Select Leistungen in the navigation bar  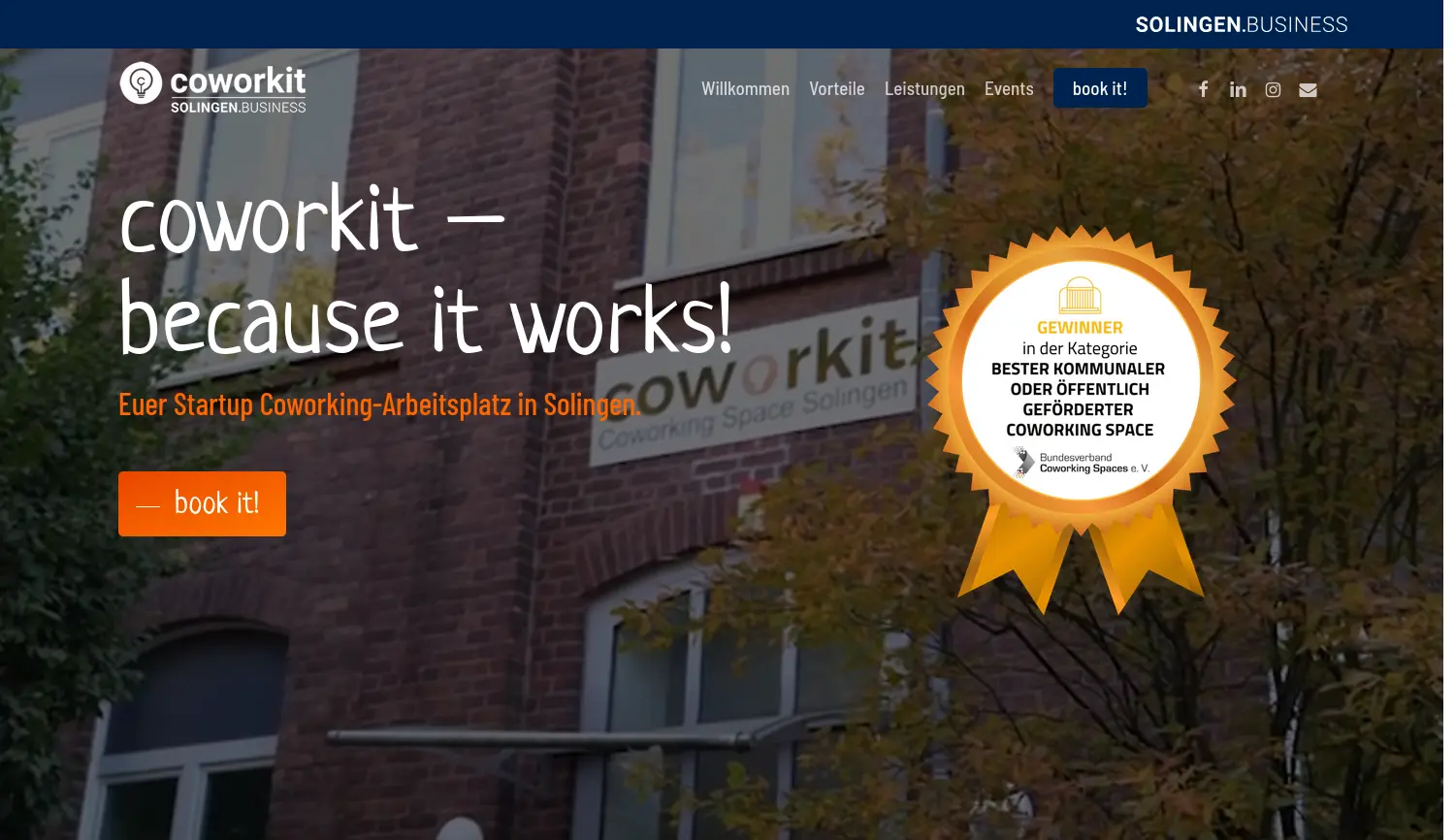[x=923, y=89]
